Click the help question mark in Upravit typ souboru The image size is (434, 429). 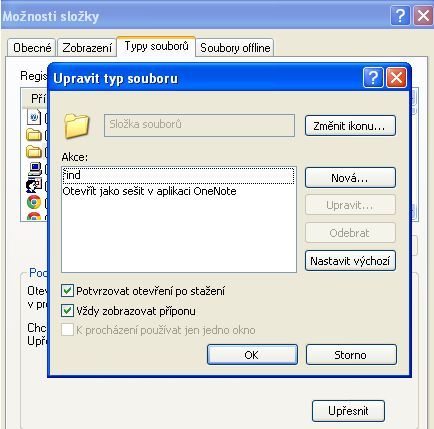coord(373,78)
